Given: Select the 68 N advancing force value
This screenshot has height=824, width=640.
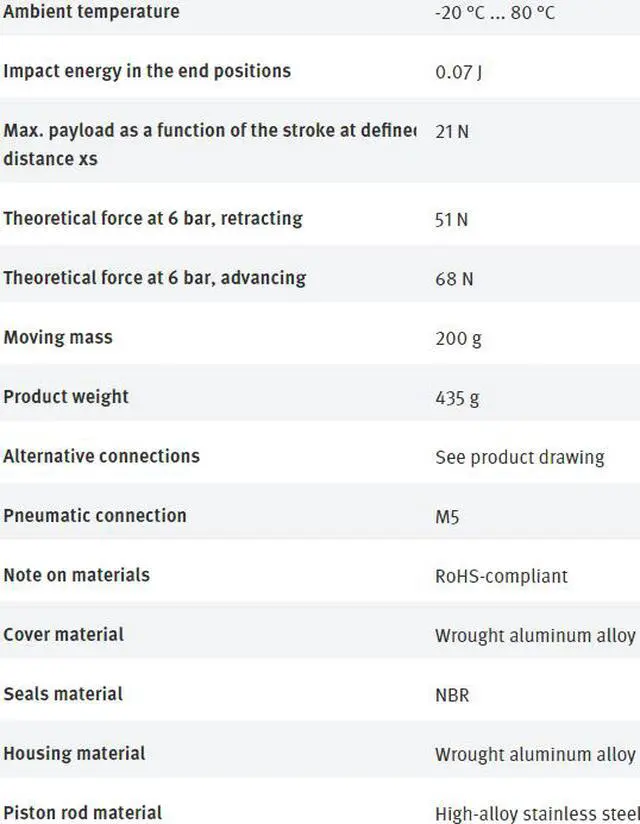Looking at the screenshot, I should pos(454,279).
